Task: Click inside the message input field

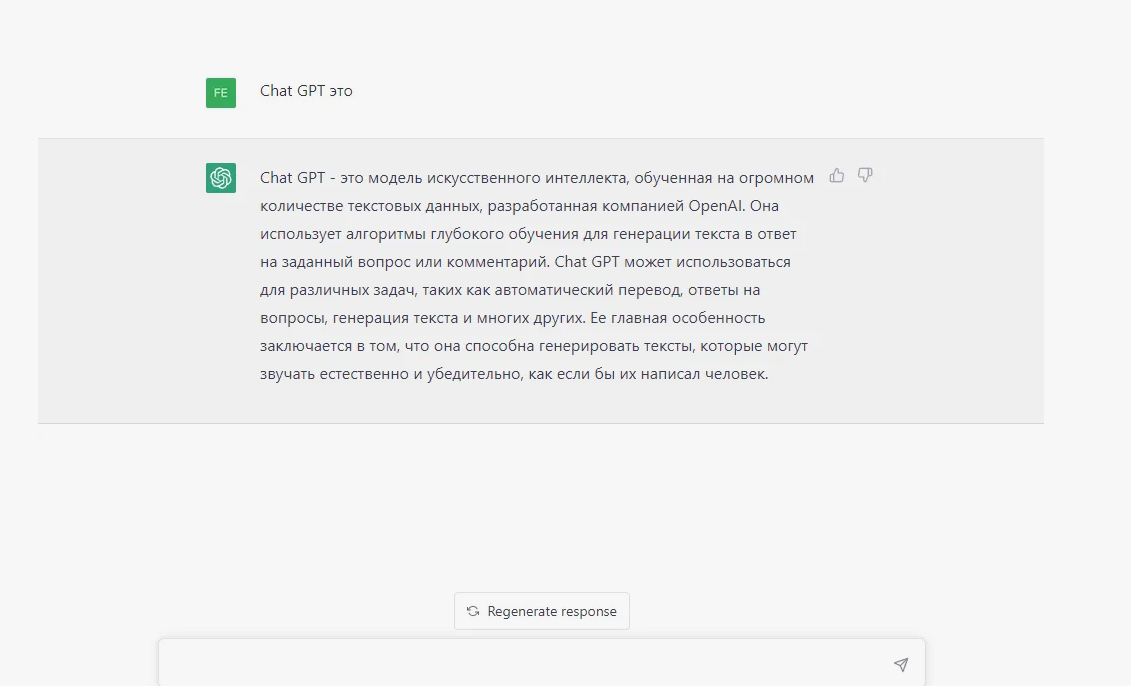Action: click(542, 663)
